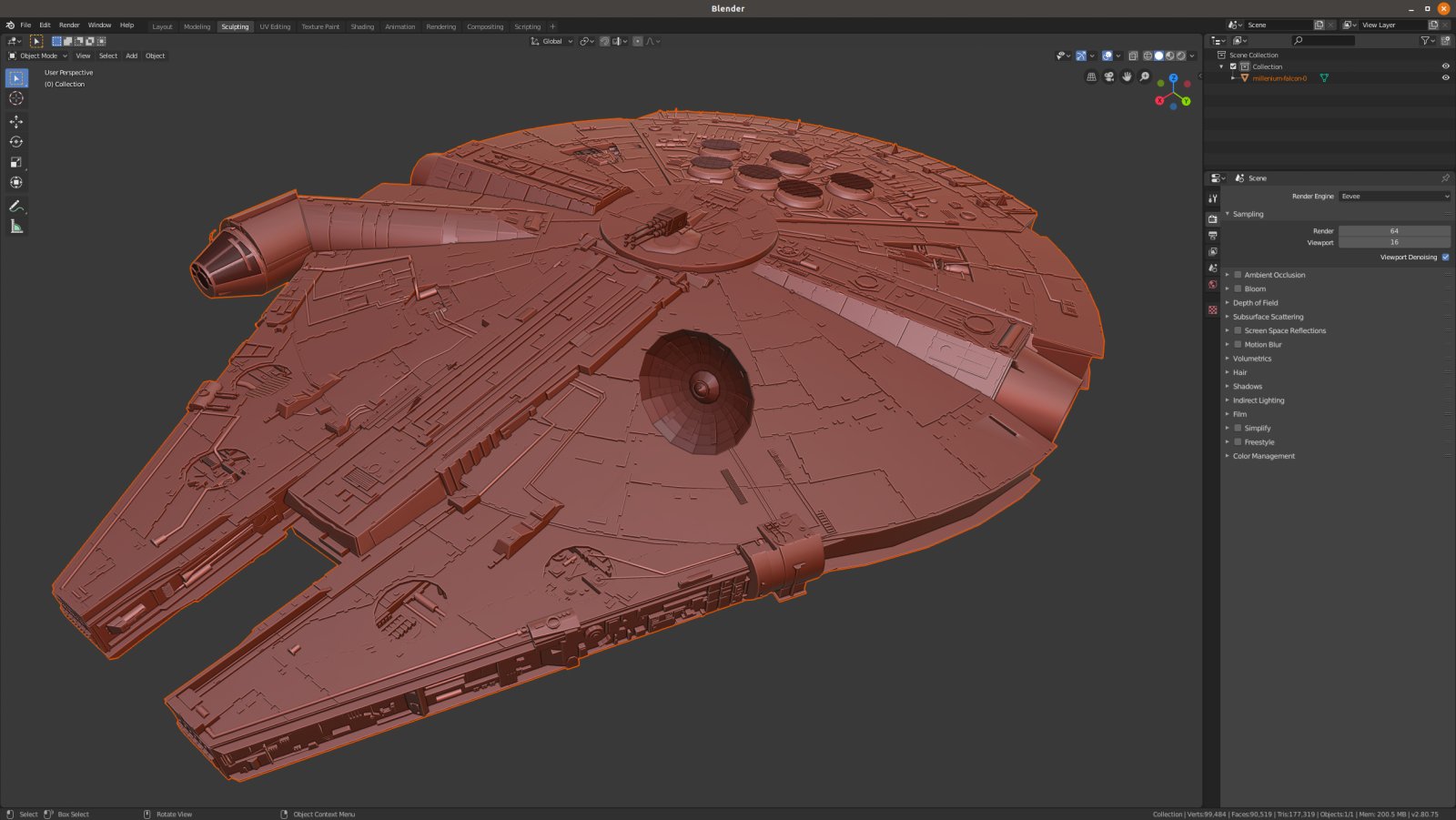Image resolution: width=1456 pixels, height=820 pixels.
Task: Open the Render Engine dropdown
Action: pyautogui.click(x=1394, y=196)
